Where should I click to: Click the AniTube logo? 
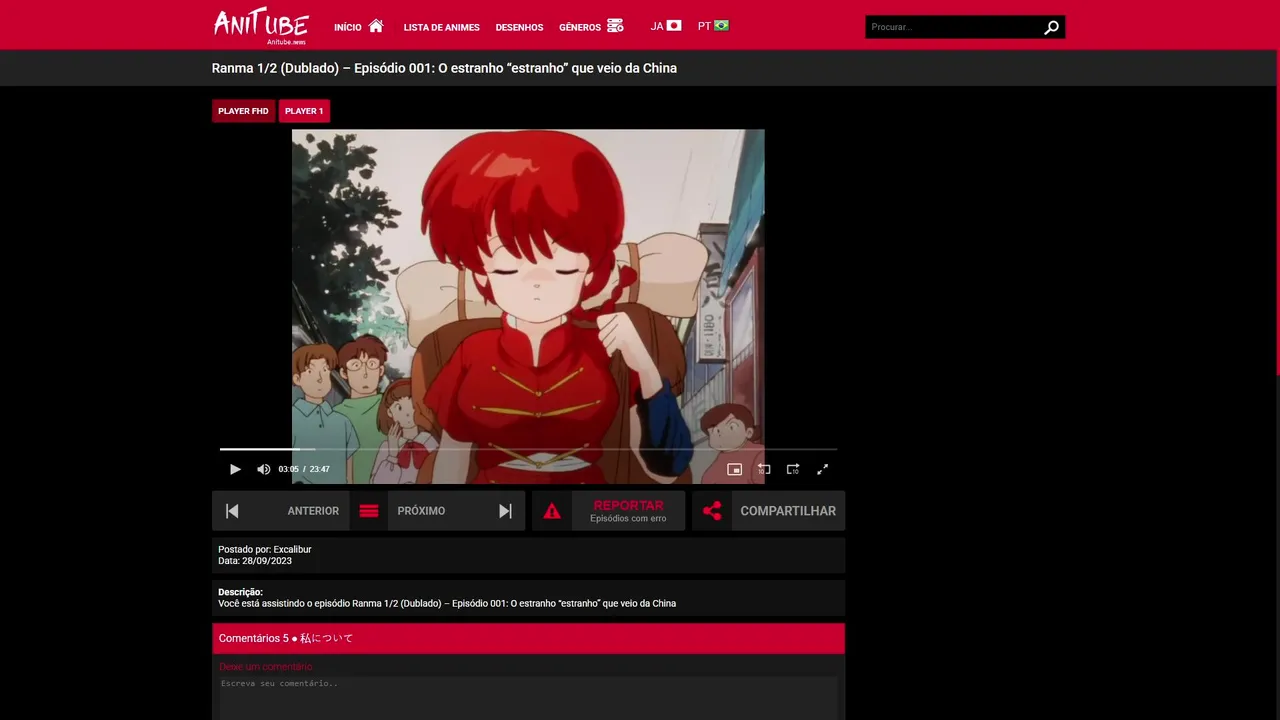coord(261,26)
